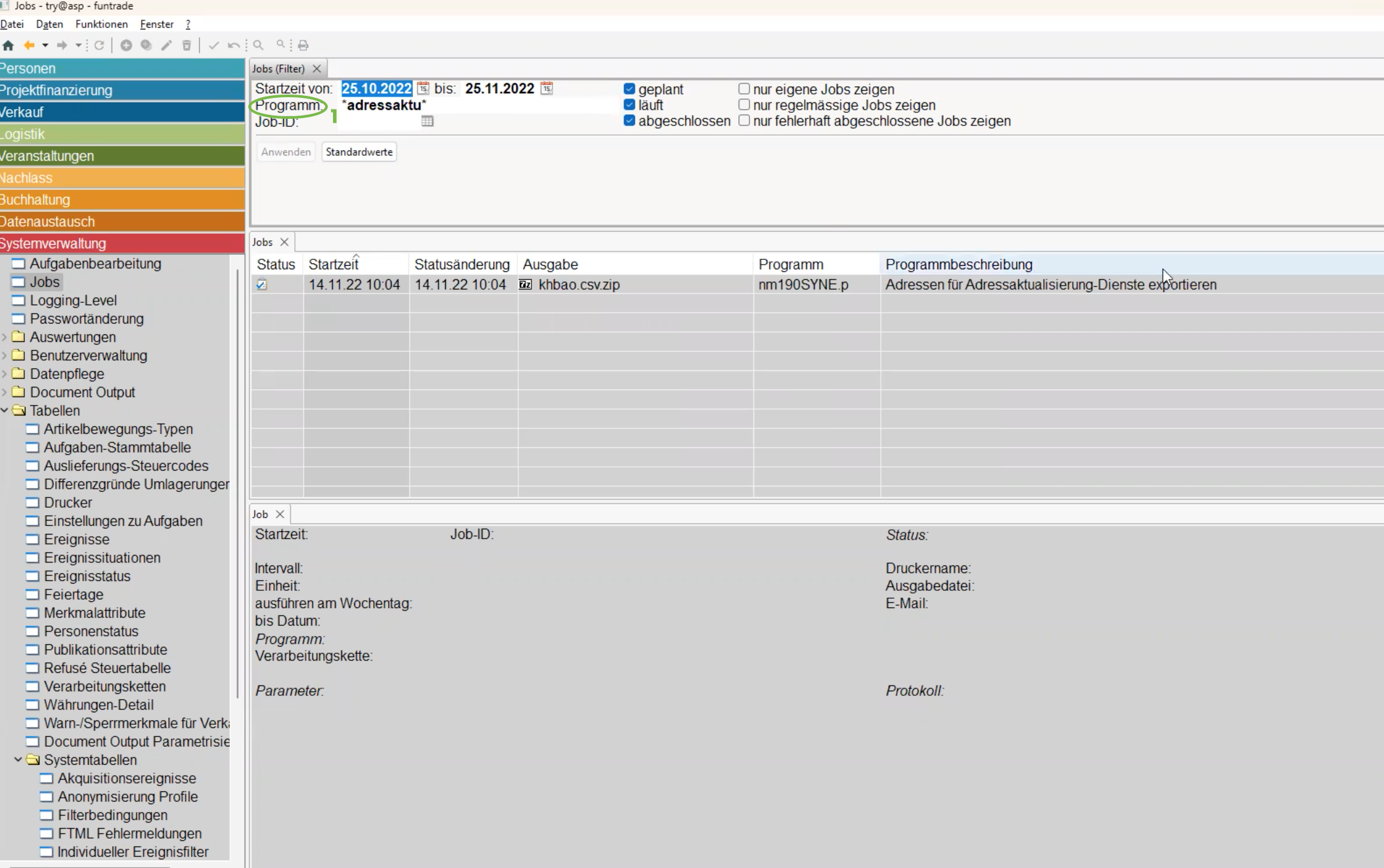Click the Anwenden button
Image resolution: width=1384 pixels, height=868 pixels.
286,152
